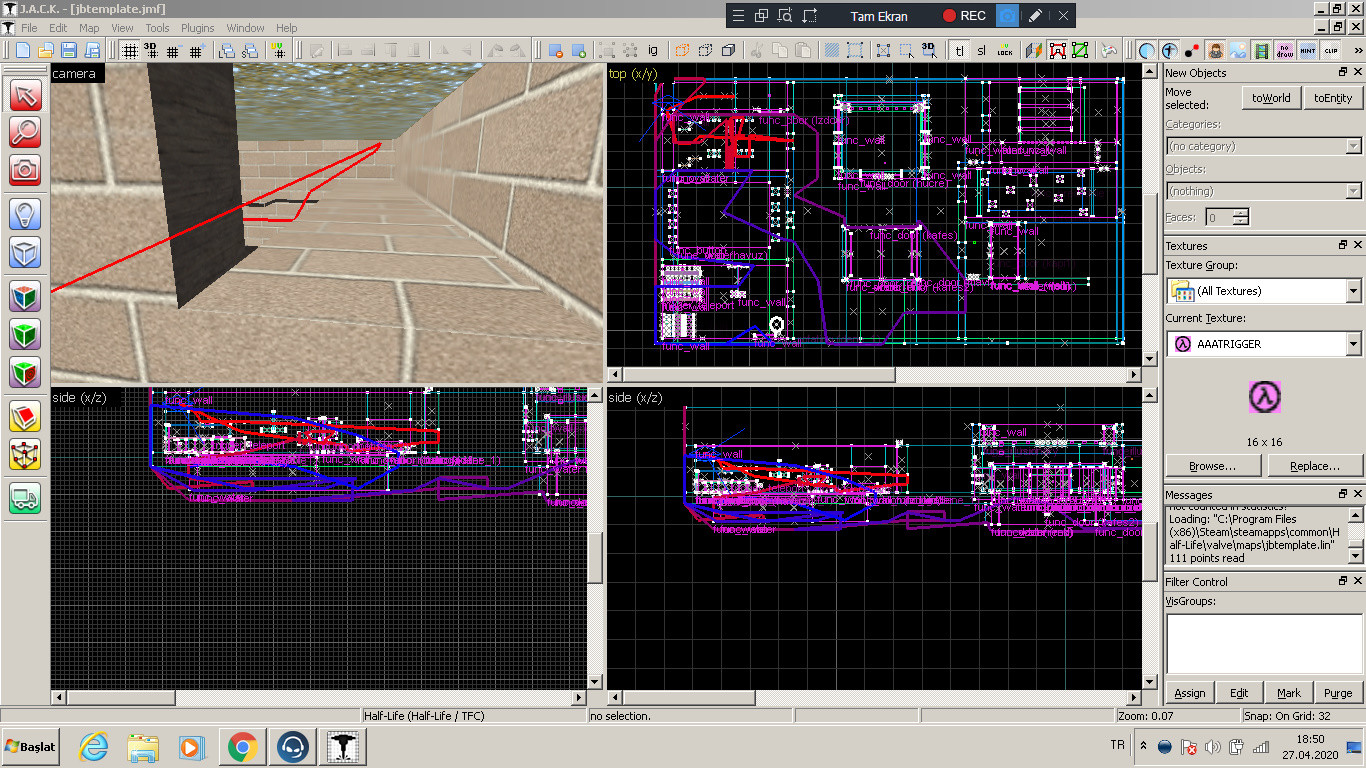Select the Magnify zoom tool
The height and width of the screenshot is (768, 1366).
pos(25,132)
